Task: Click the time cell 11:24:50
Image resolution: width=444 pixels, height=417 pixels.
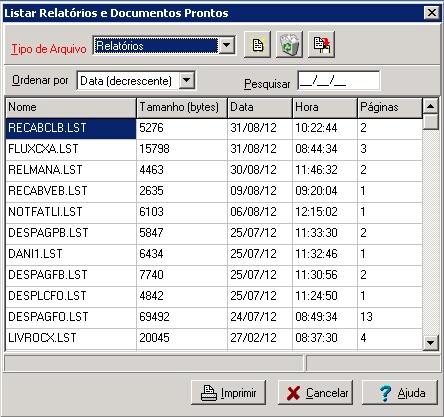Action: pyautogui.click(x=325, y=296)
